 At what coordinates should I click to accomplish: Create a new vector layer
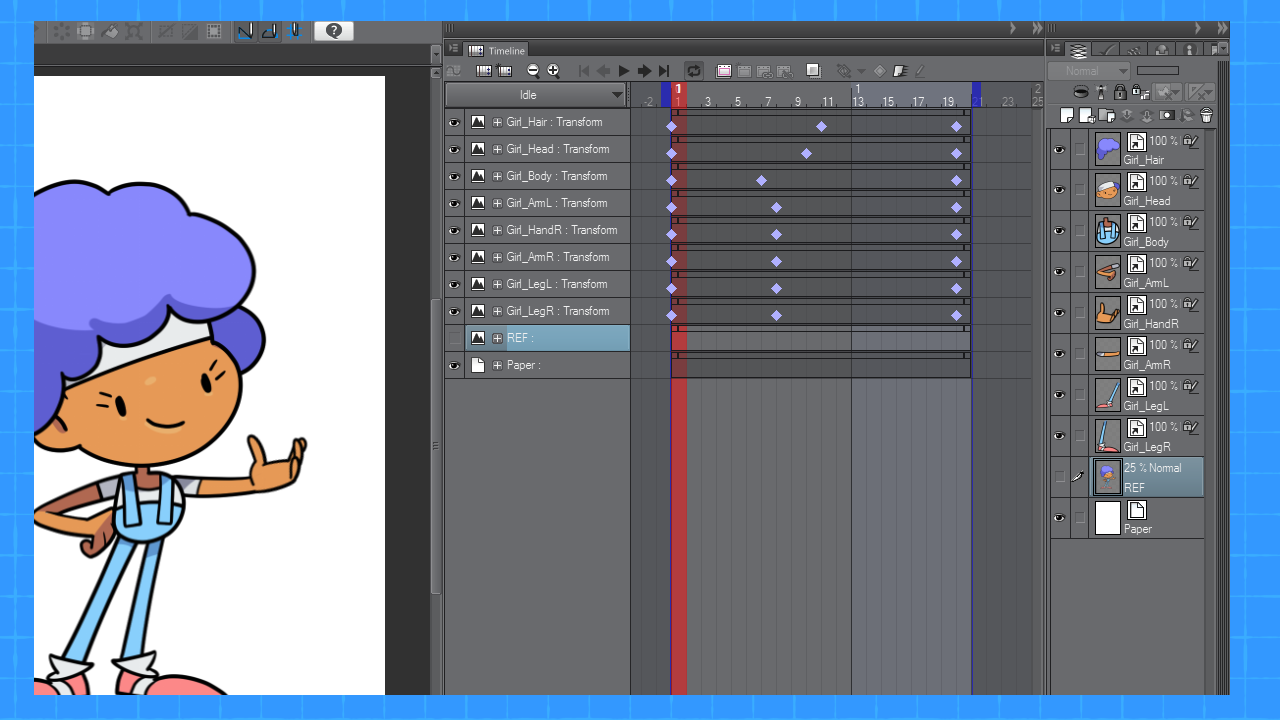click(1086, 115)
